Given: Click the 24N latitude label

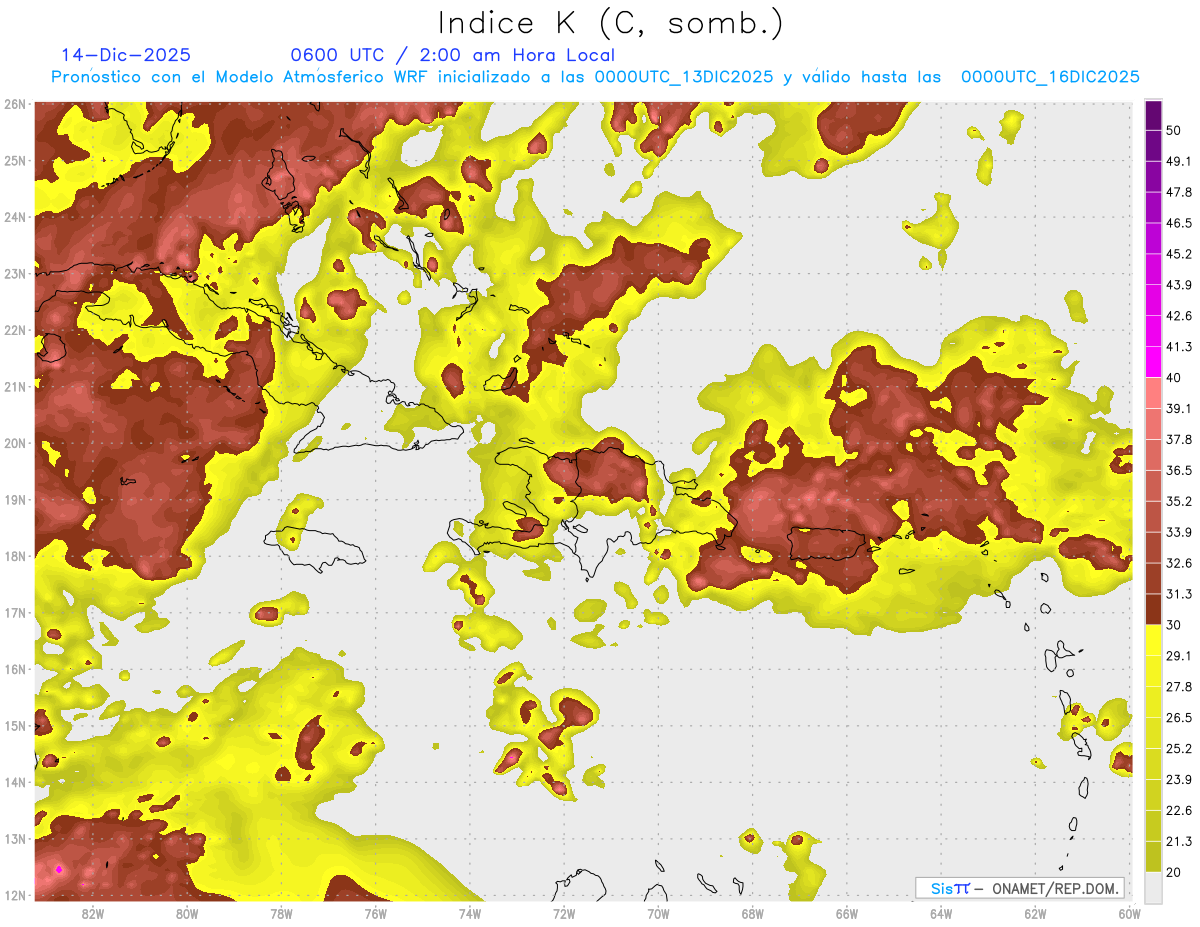Looking at the screenshot, I should 15,217.
